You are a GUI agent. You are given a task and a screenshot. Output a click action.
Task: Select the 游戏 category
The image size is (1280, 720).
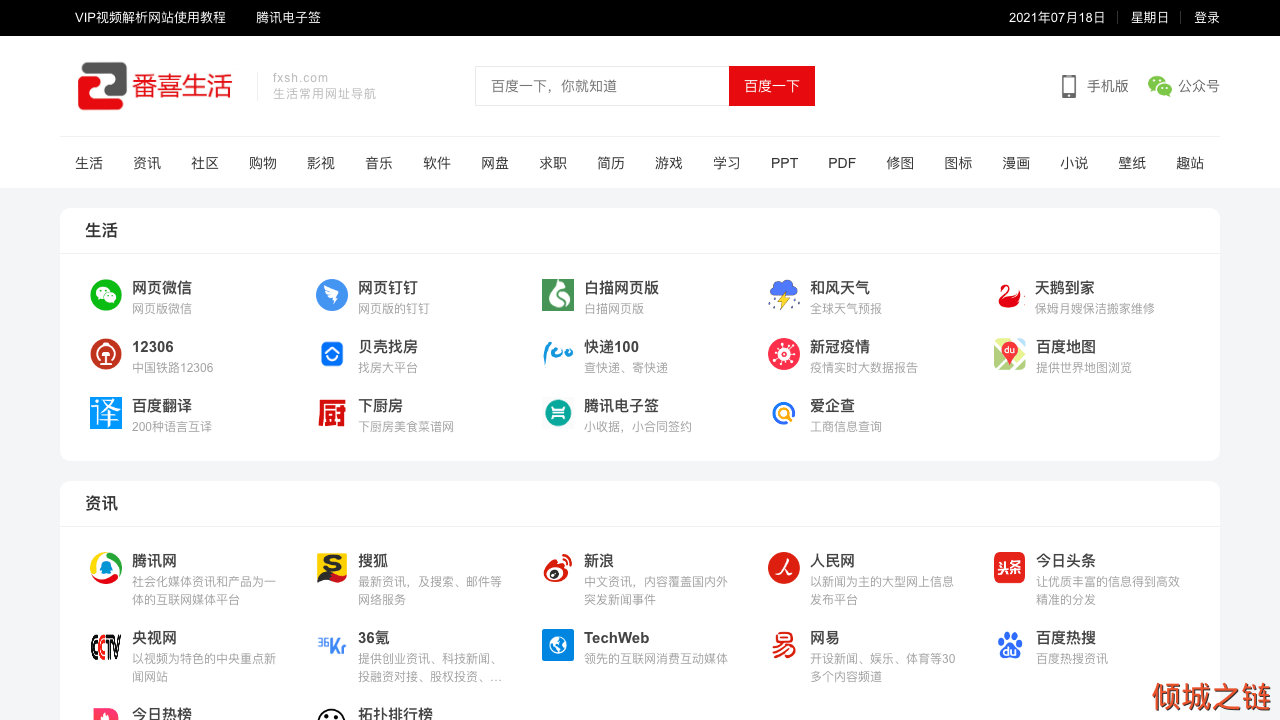click(669, 163)
